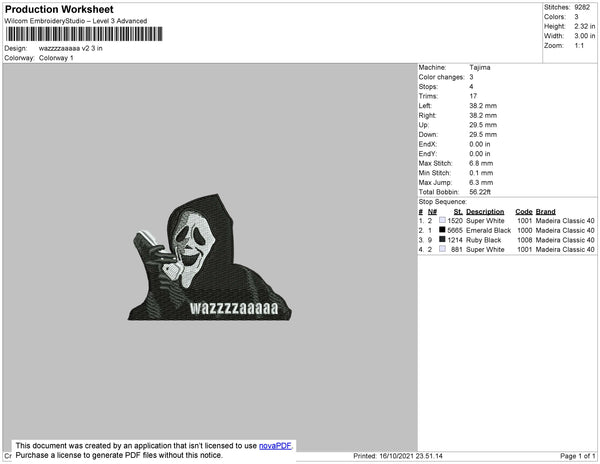Click the Stitches value 9282
The image size is (600, 464).
(582, 7)
